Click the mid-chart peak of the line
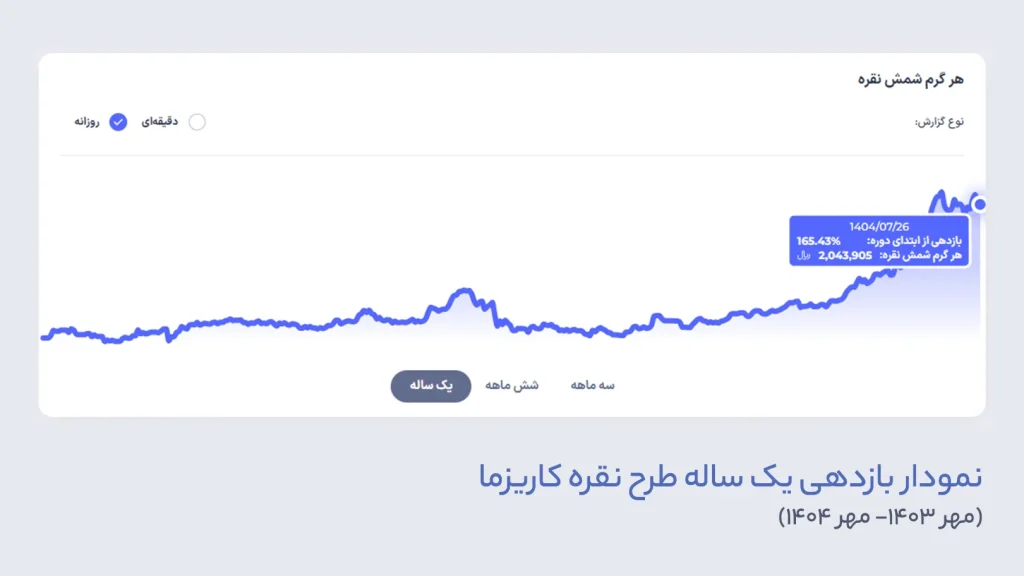Image resolution: width=1024 pixels, height=576 pixels. pyautogui.click(x=461, y=291)
